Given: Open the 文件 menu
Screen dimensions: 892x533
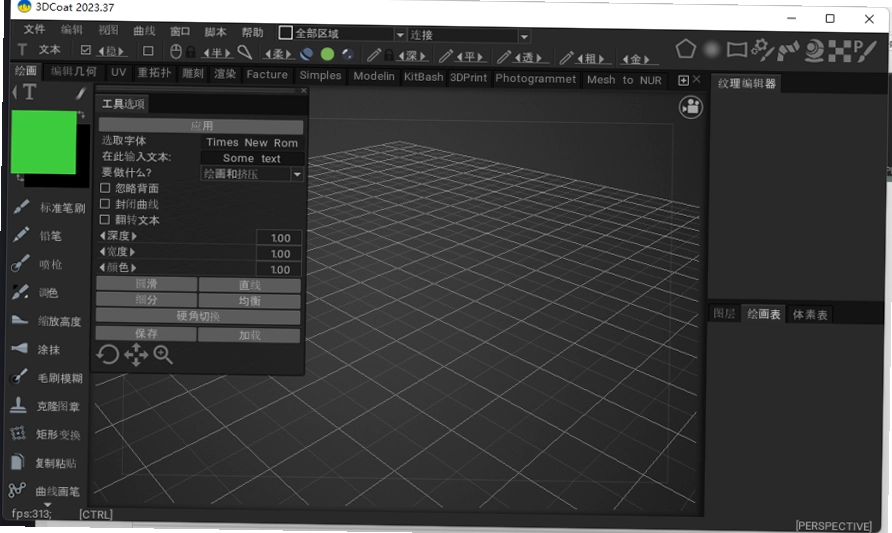Looking at the screenshot, I should coord(34,29).
